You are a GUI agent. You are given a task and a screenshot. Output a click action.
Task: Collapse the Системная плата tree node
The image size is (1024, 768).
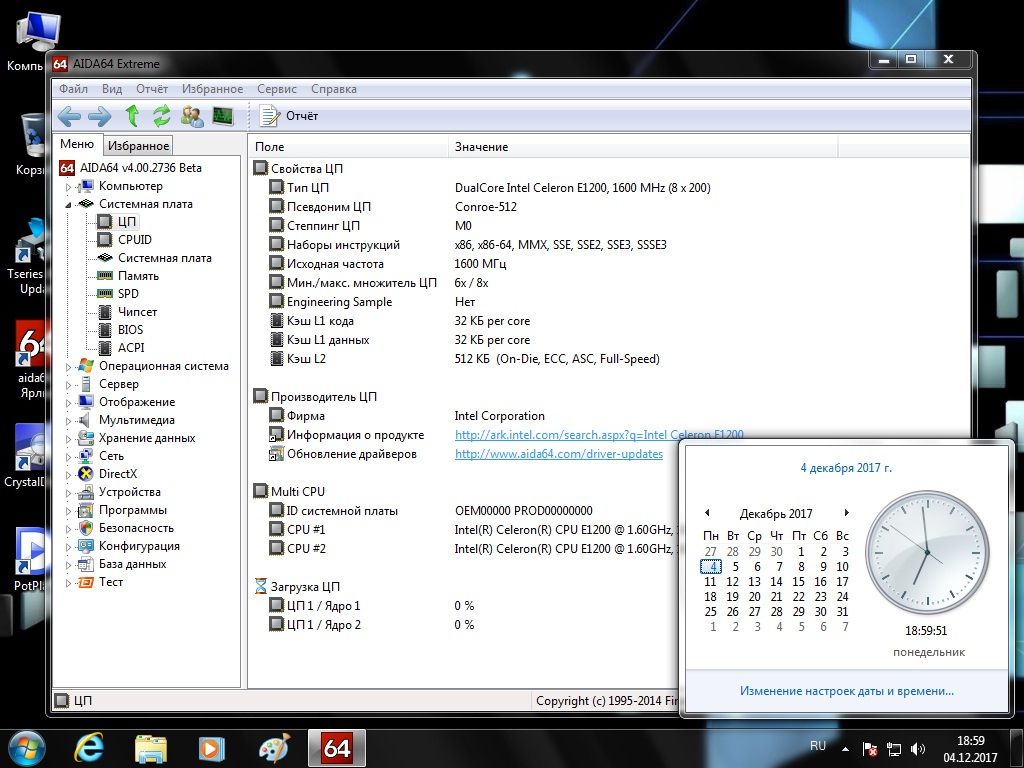(68, 204)
